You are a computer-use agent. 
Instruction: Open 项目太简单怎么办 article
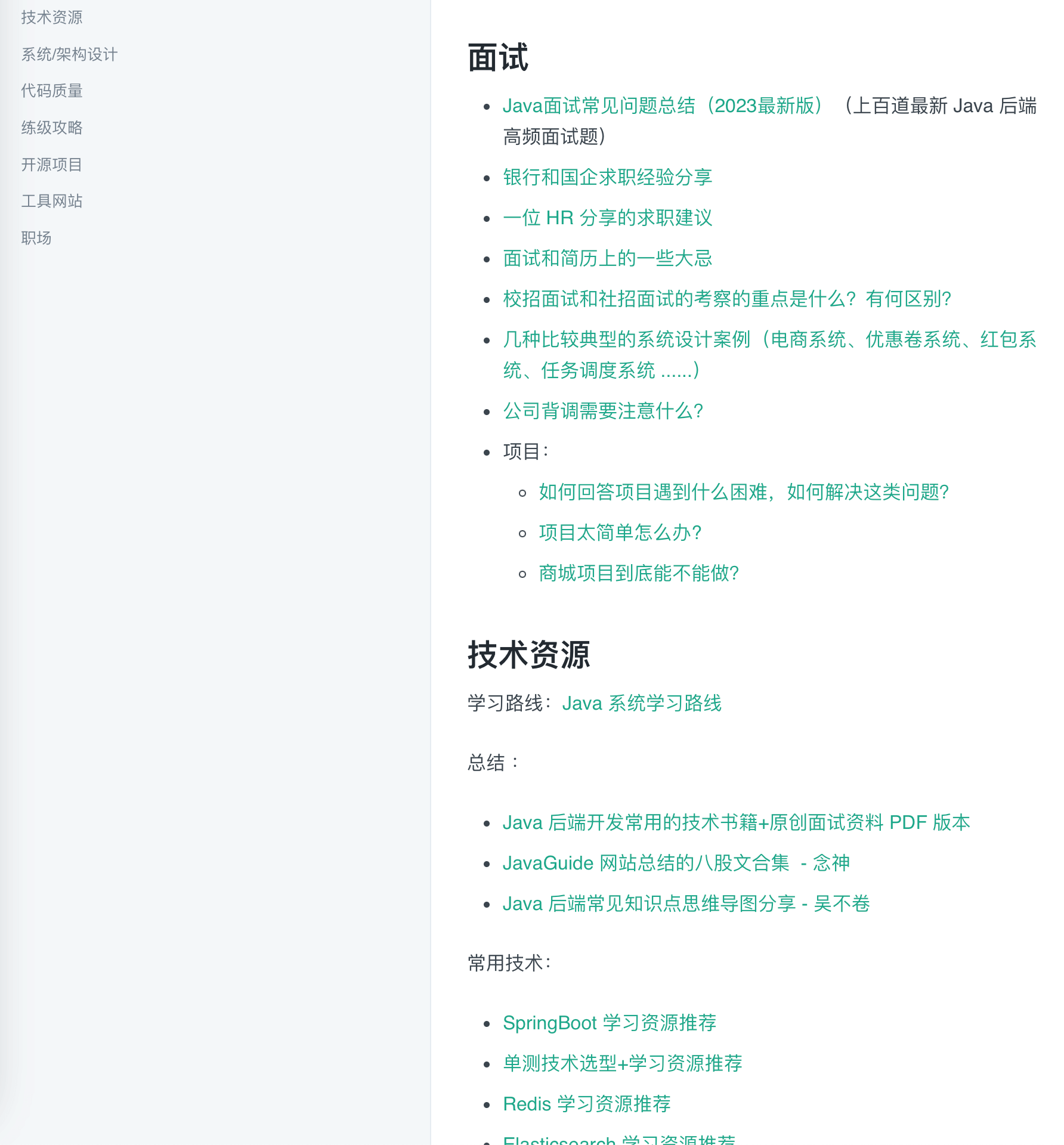[x=620, y=533]
